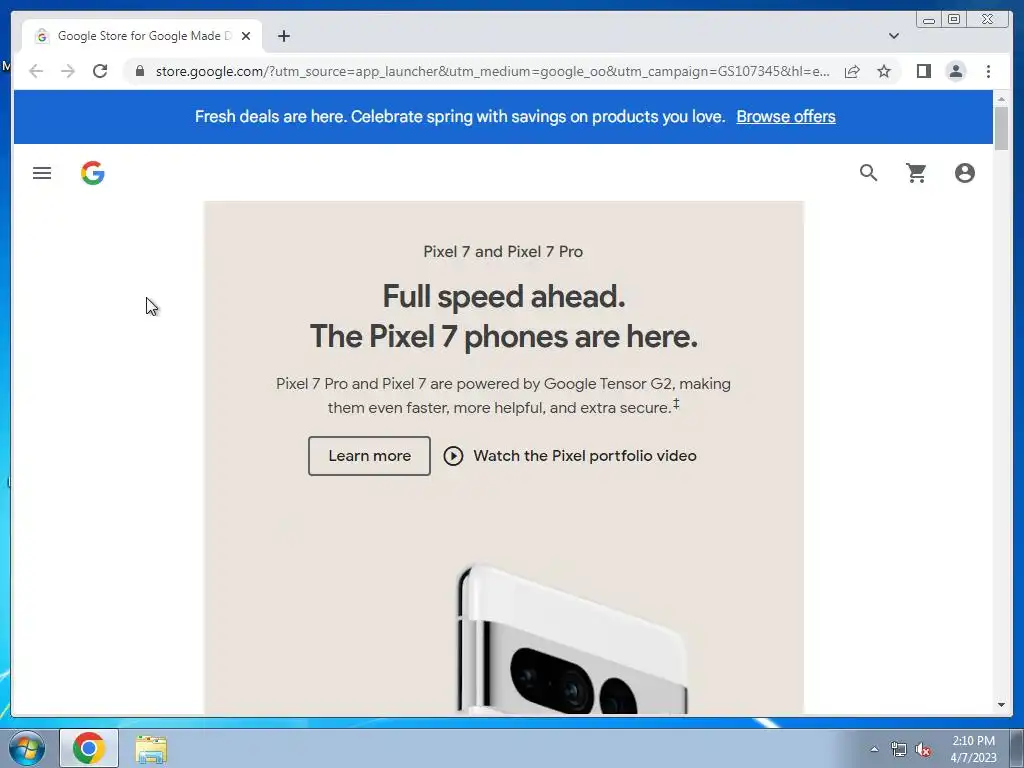Open the shopping cart
The width and height of the screenshot is (1024, 768).
pyautogui.click(x=916, y=173)
